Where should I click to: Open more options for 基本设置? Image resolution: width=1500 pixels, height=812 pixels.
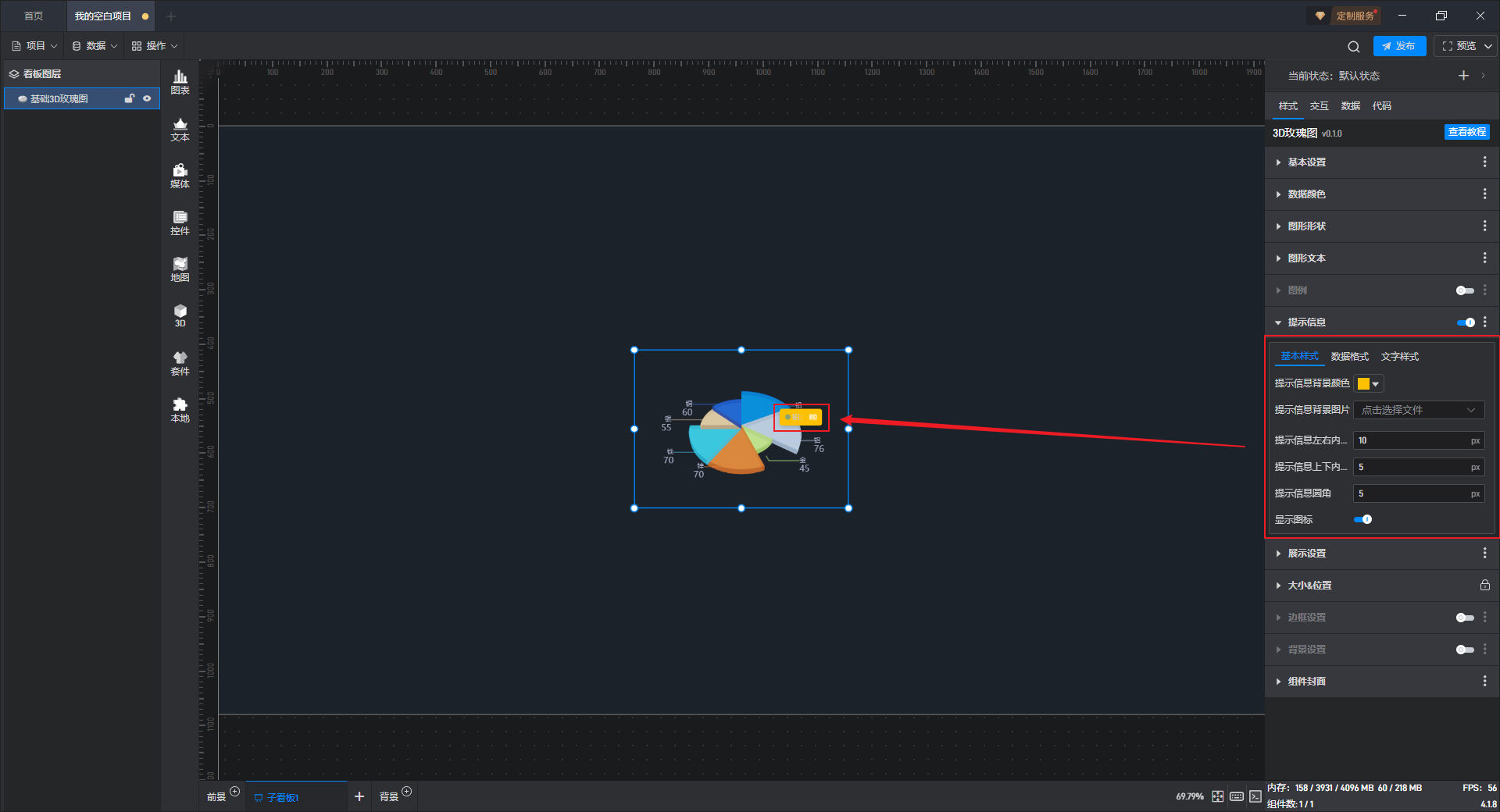click(1484, 162)
